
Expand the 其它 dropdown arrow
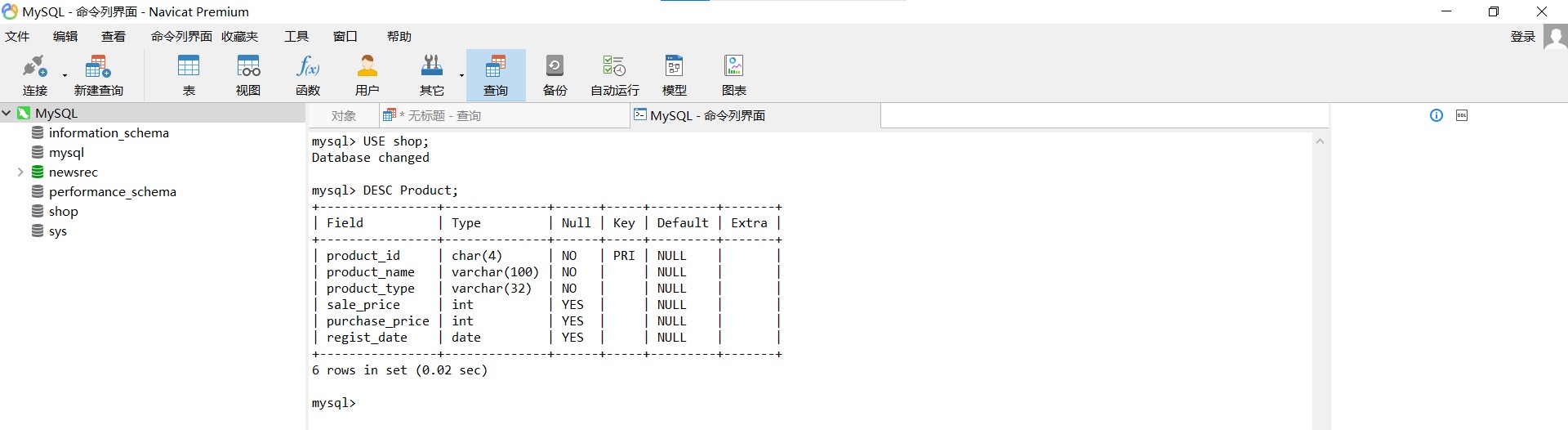(x=461, y=76)
